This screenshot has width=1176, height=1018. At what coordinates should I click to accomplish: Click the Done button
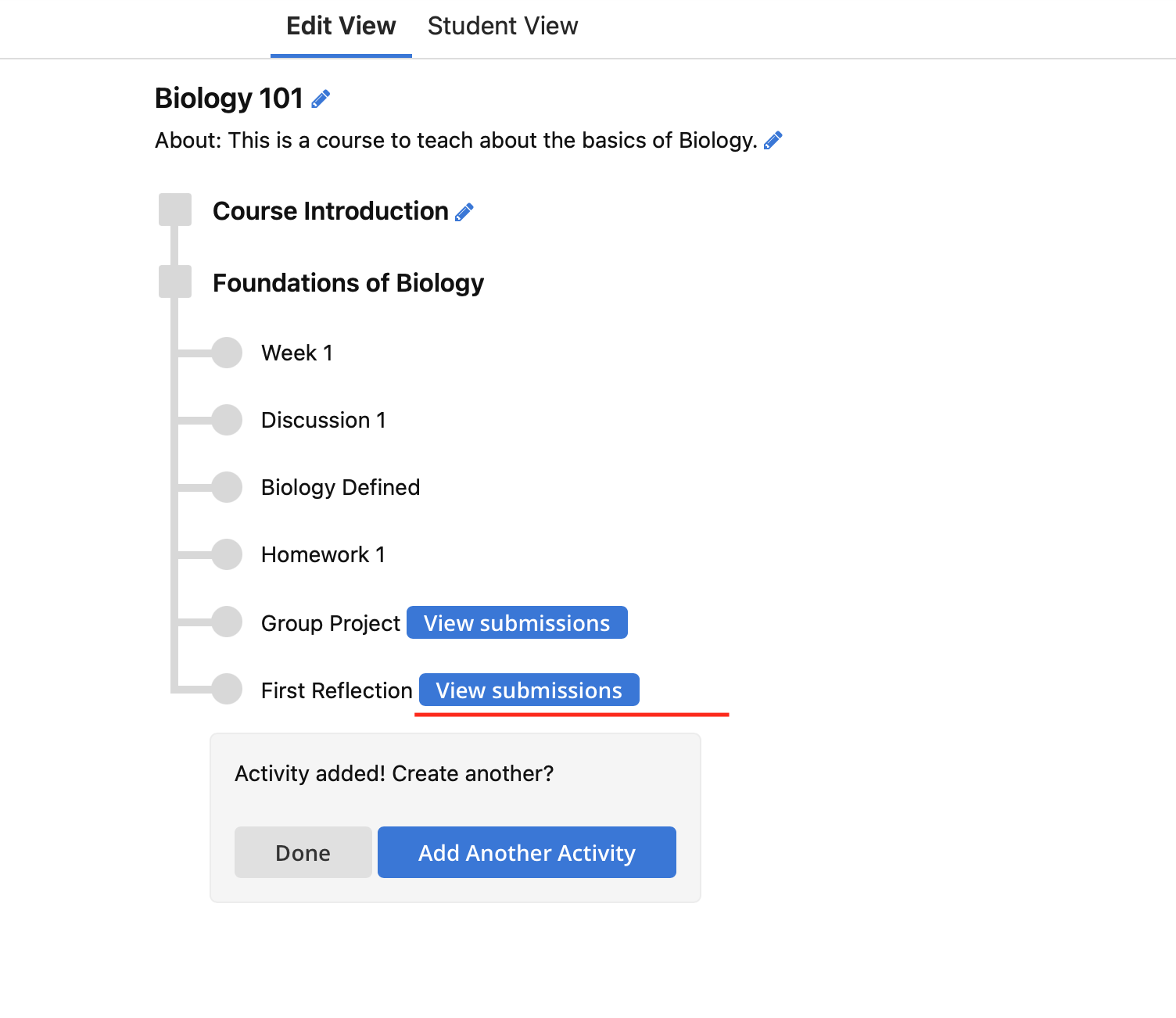(x=303, y=852)
